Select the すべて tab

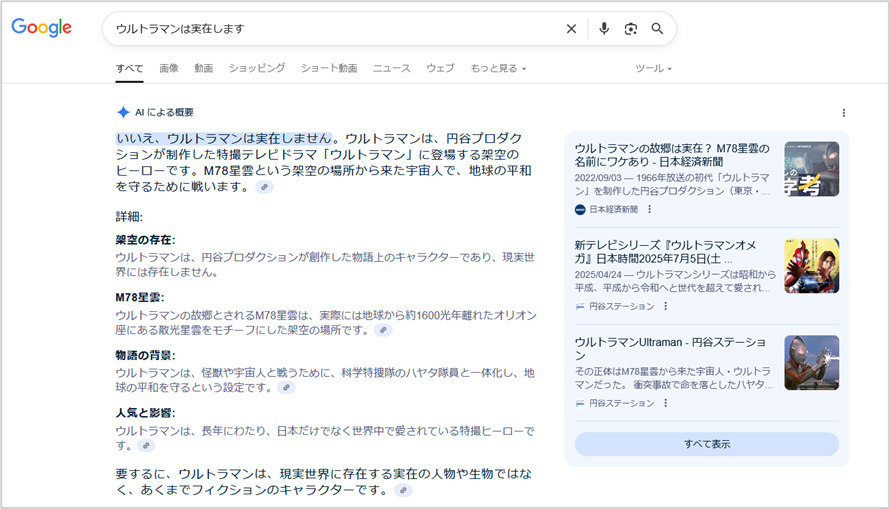point(129,69)
